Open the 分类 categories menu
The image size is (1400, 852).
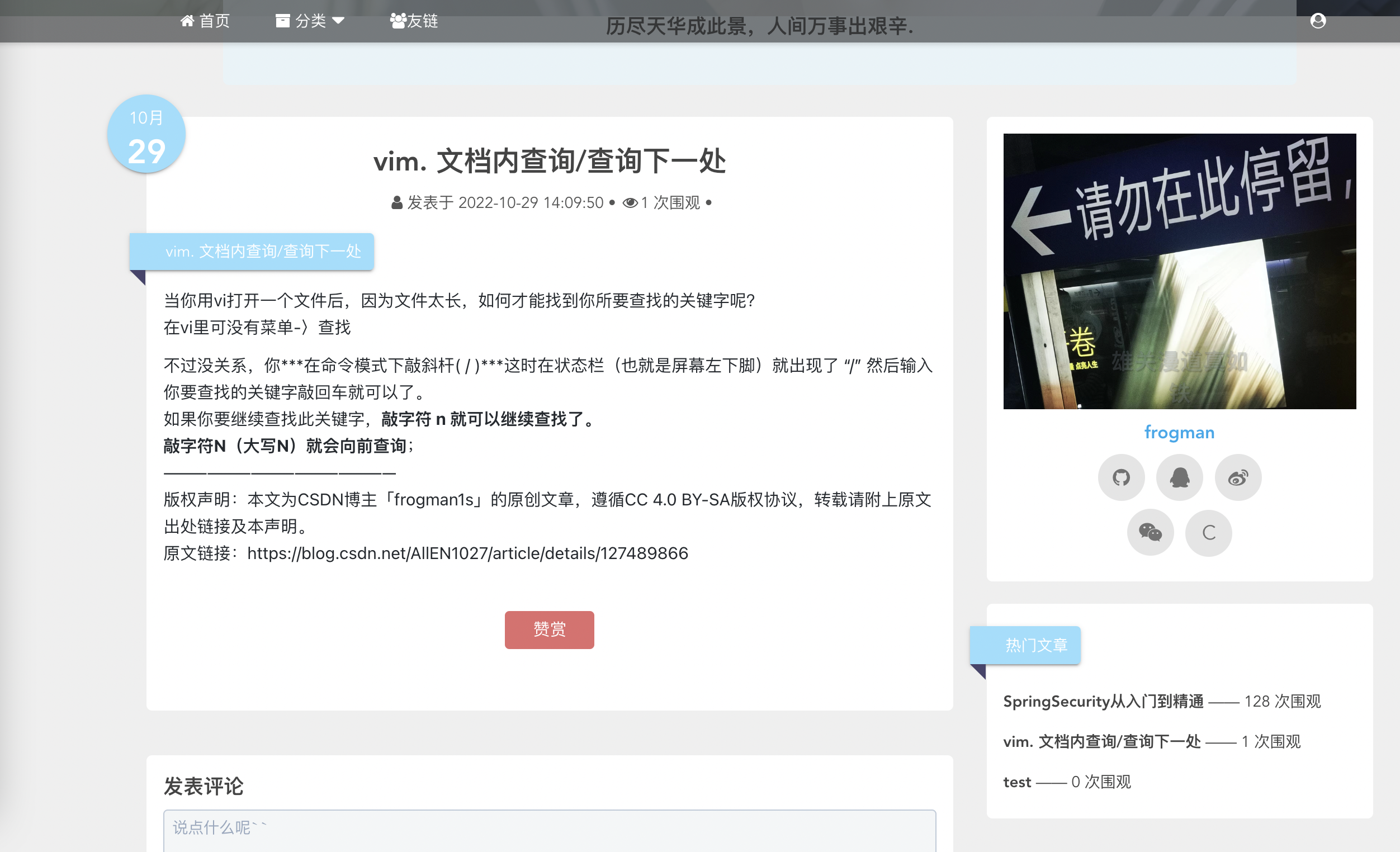pos(310,21)
